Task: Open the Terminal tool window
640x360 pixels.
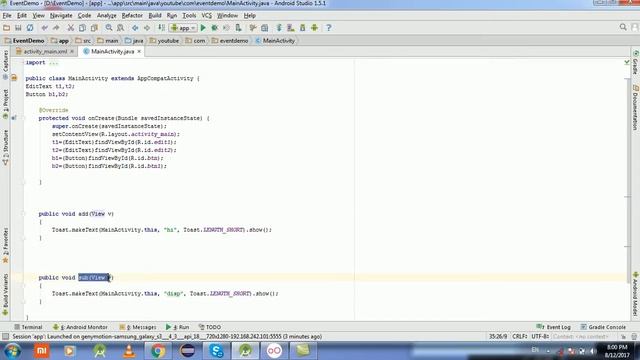Action: tap(28, 327)
